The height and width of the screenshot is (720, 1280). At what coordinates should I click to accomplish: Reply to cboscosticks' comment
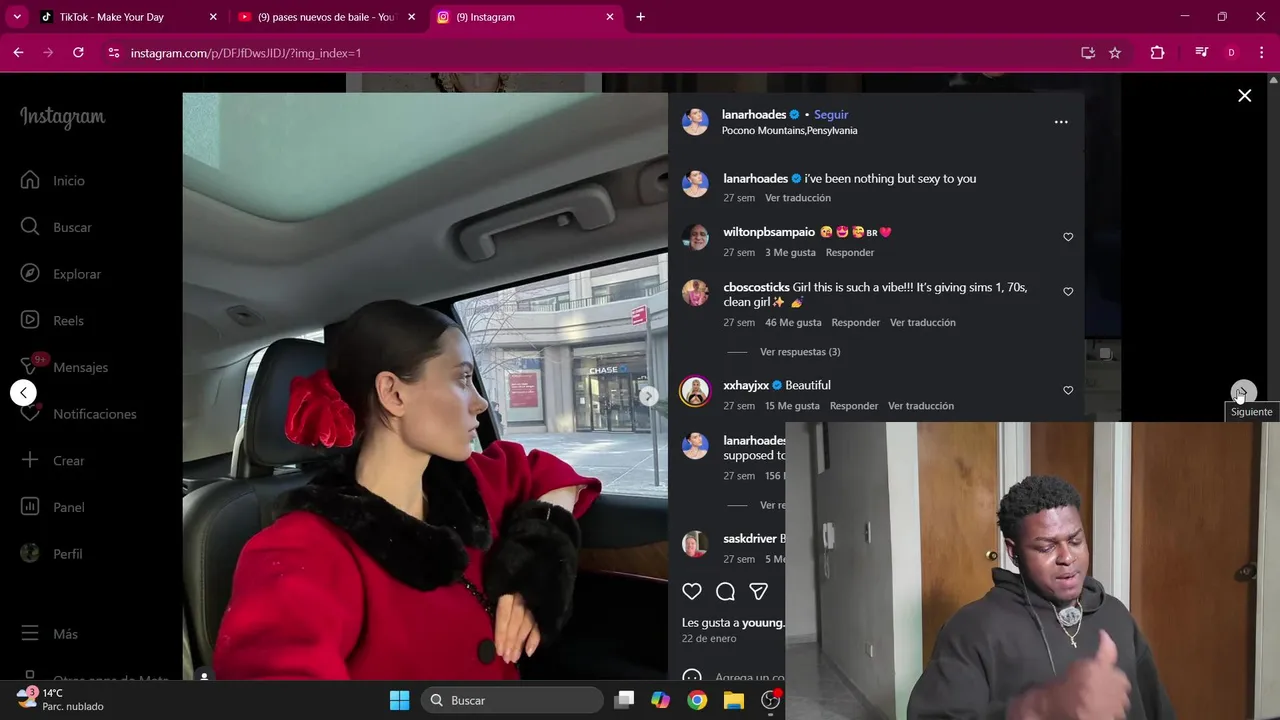click(x=855, y=323)
